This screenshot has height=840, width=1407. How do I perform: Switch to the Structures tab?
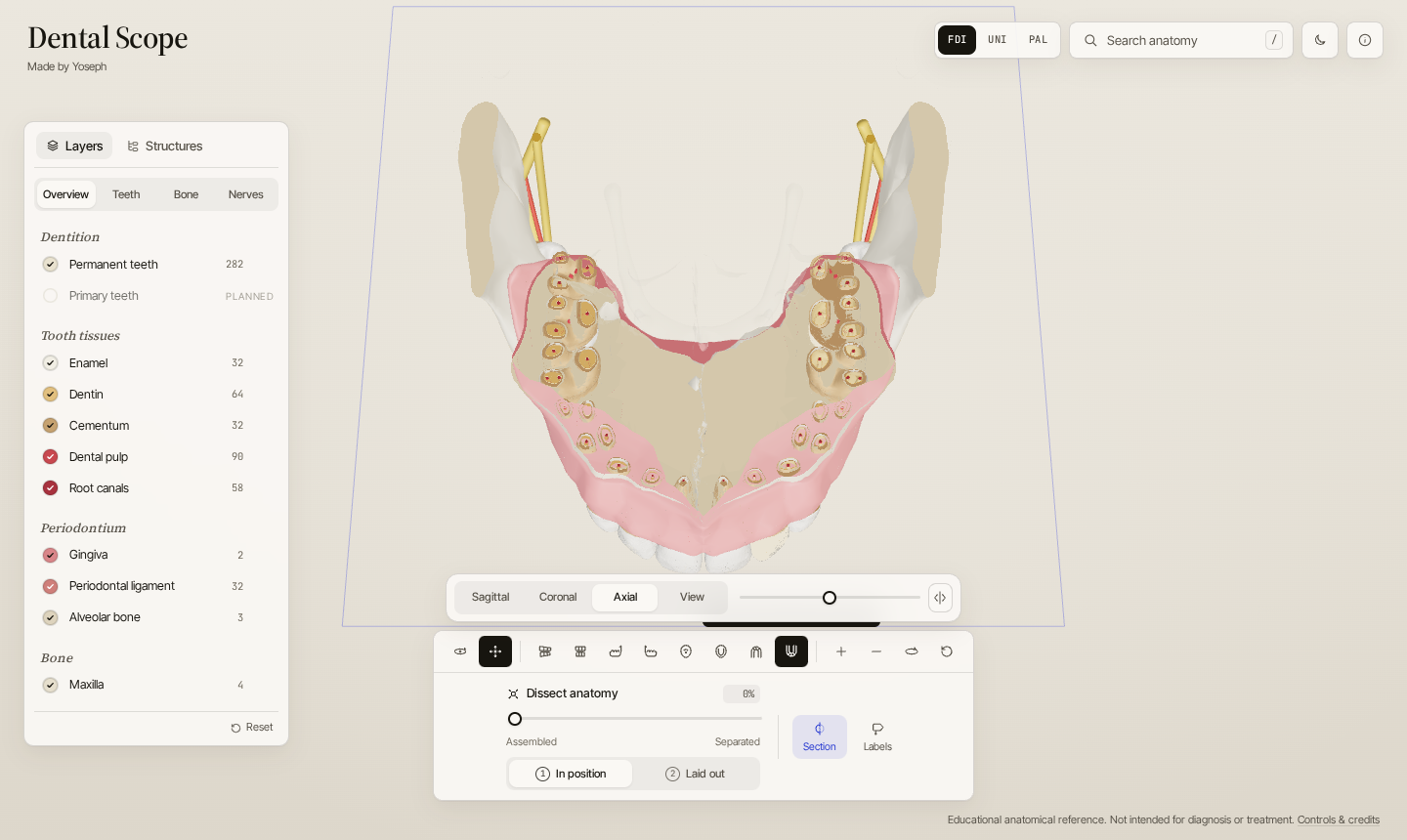(164, 146)
